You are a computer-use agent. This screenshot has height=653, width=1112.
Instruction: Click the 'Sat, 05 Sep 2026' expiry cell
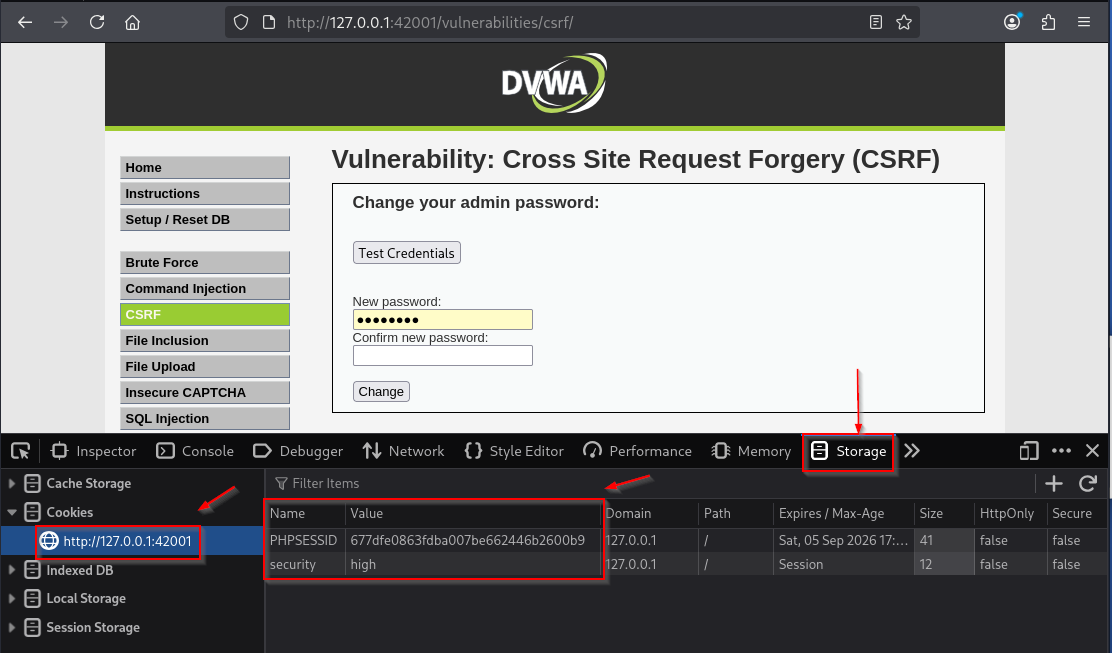click(843, 540)
